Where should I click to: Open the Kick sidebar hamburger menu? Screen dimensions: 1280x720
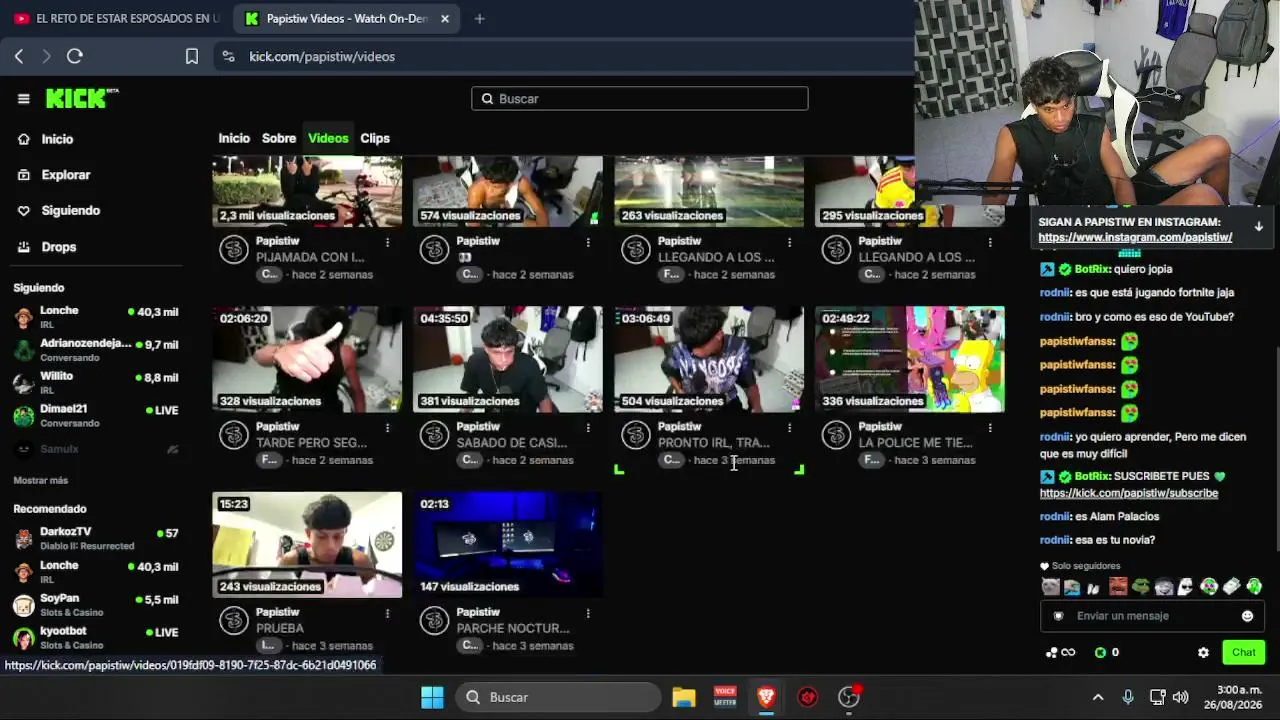(23, 98)
